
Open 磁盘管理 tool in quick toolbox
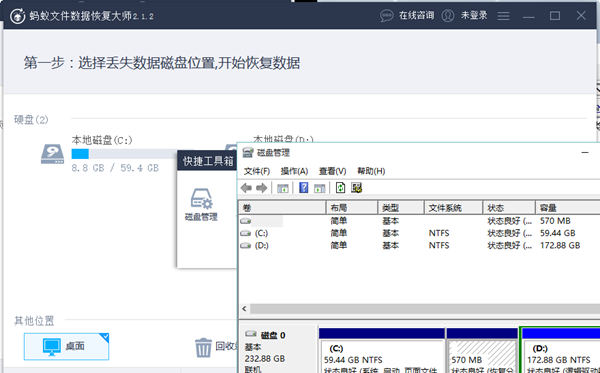[201, 205]
